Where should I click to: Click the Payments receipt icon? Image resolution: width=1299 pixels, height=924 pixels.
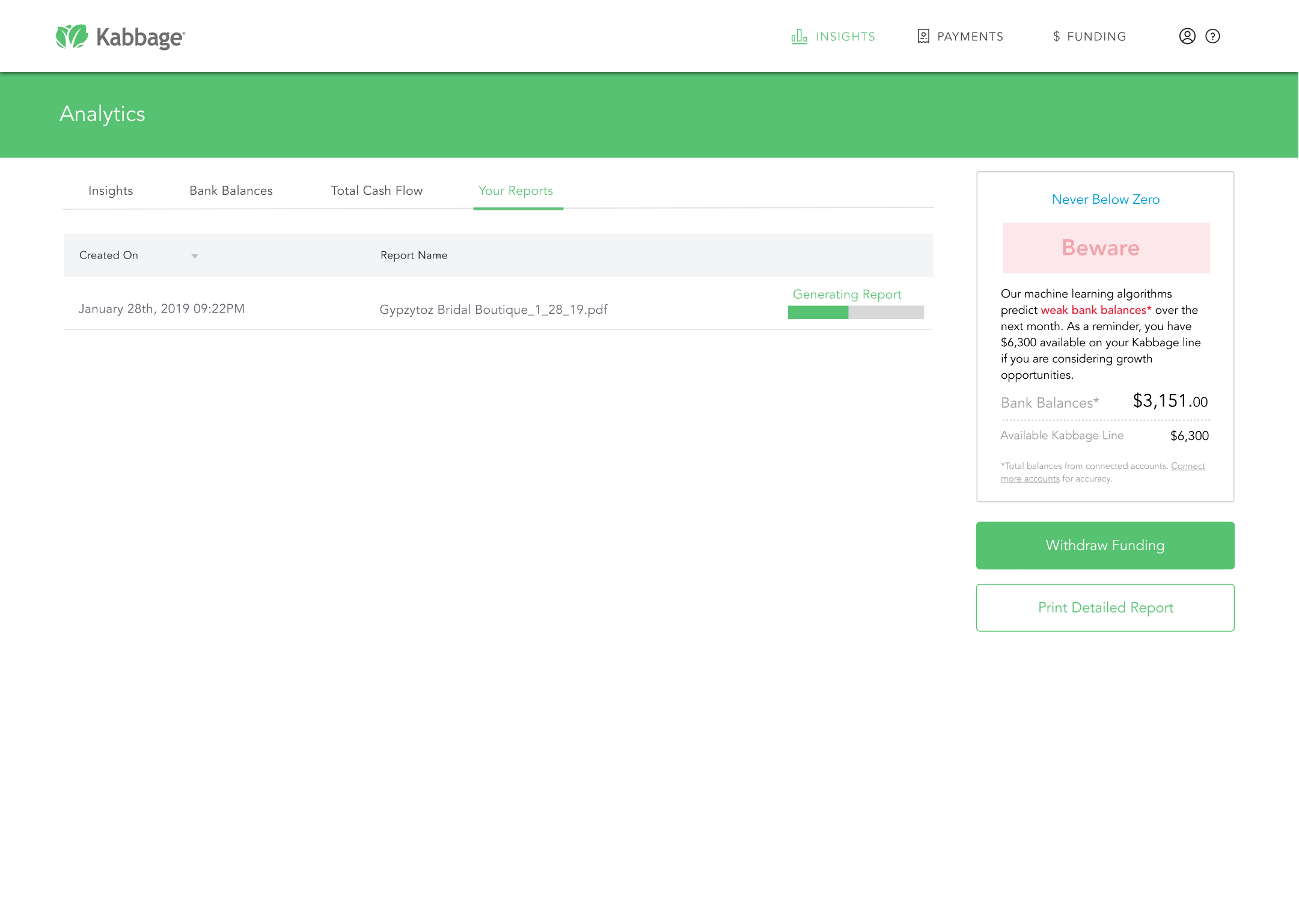click(923, 36)
